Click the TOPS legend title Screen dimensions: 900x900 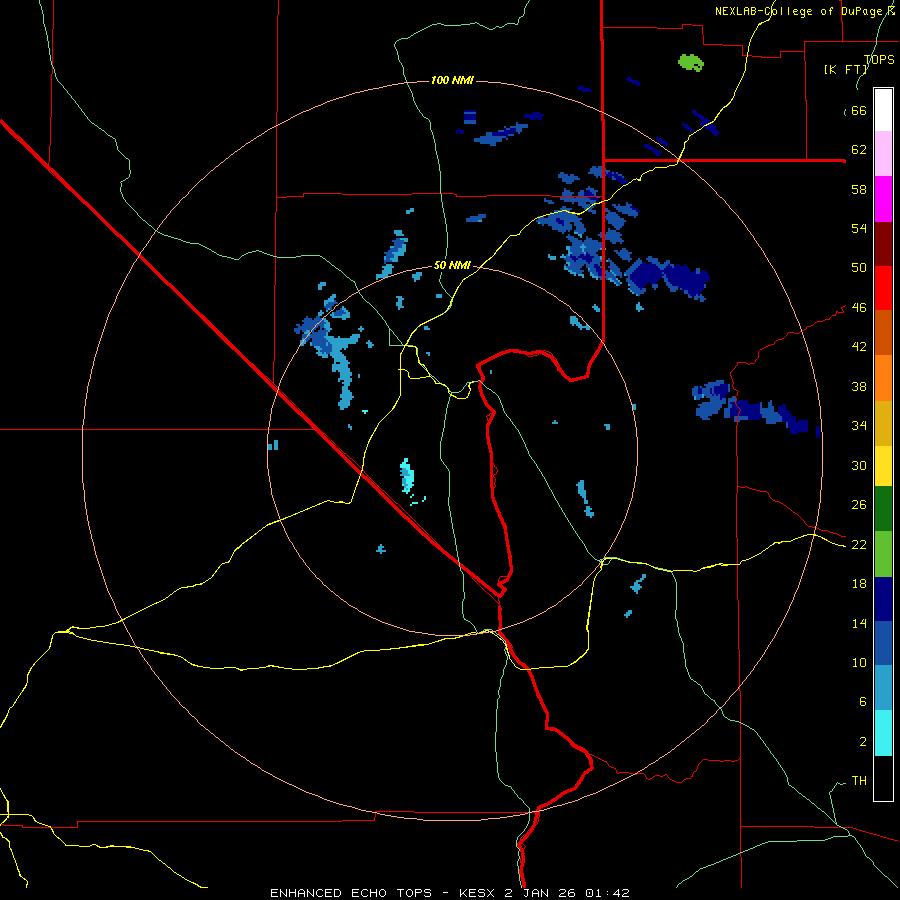tap(879, 59)
